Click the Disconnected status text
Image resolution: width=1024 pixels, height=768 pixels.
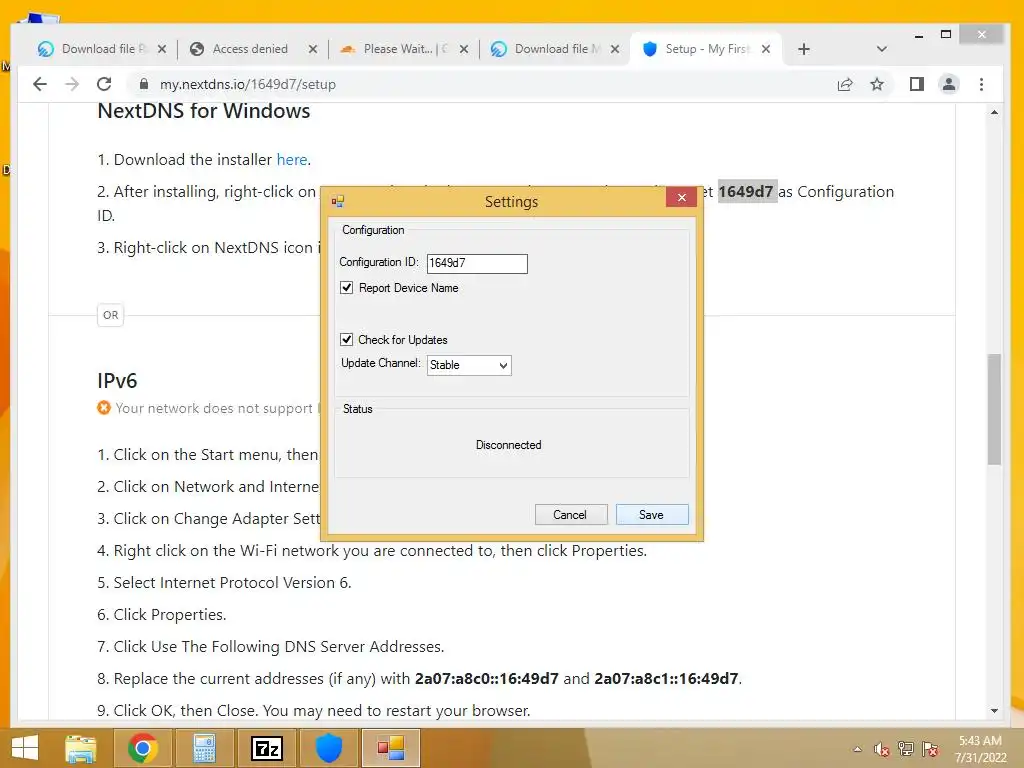(509, 445)
